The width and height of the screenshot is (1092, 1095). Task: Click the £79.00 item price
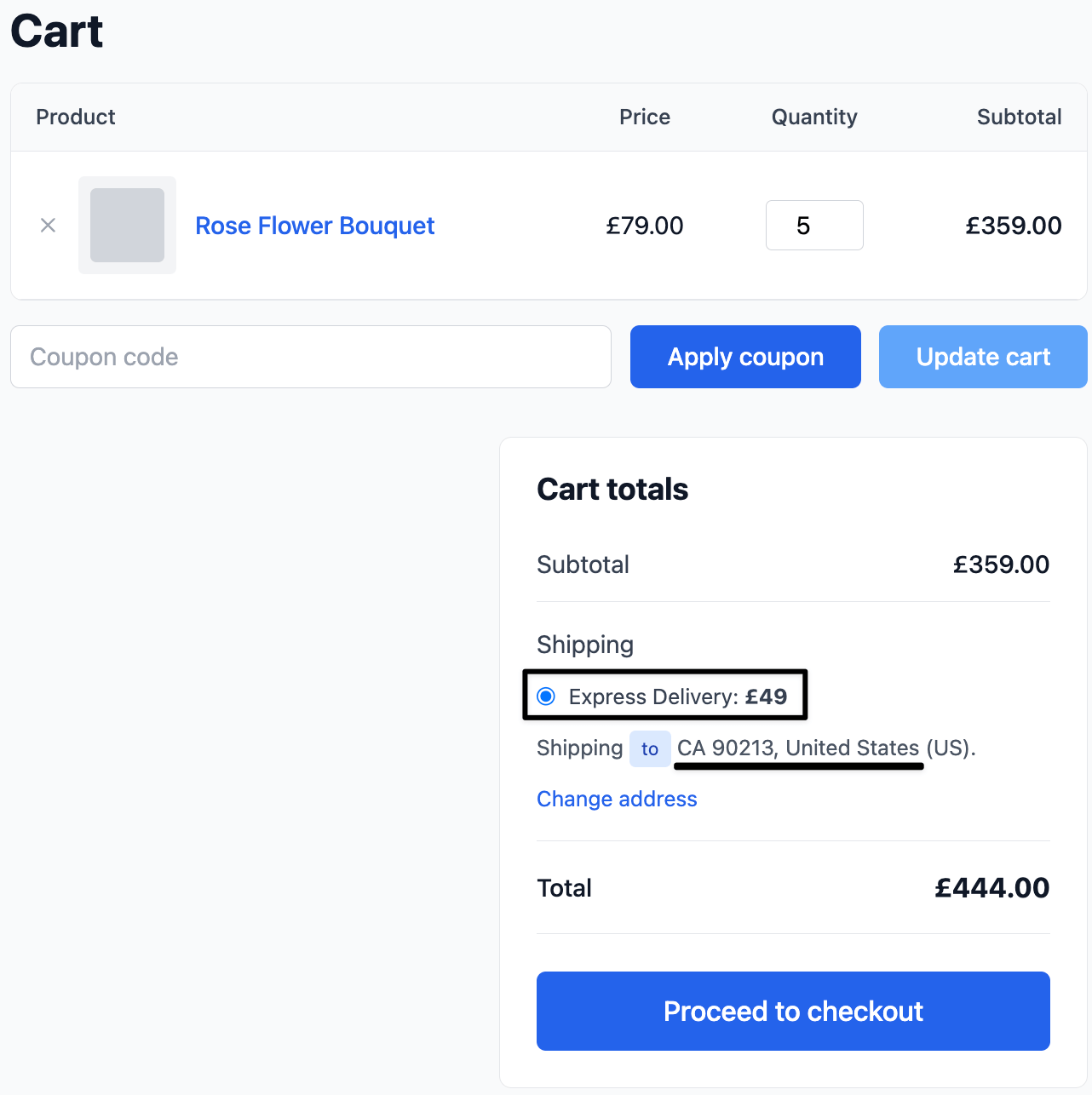tap(645, 226)
